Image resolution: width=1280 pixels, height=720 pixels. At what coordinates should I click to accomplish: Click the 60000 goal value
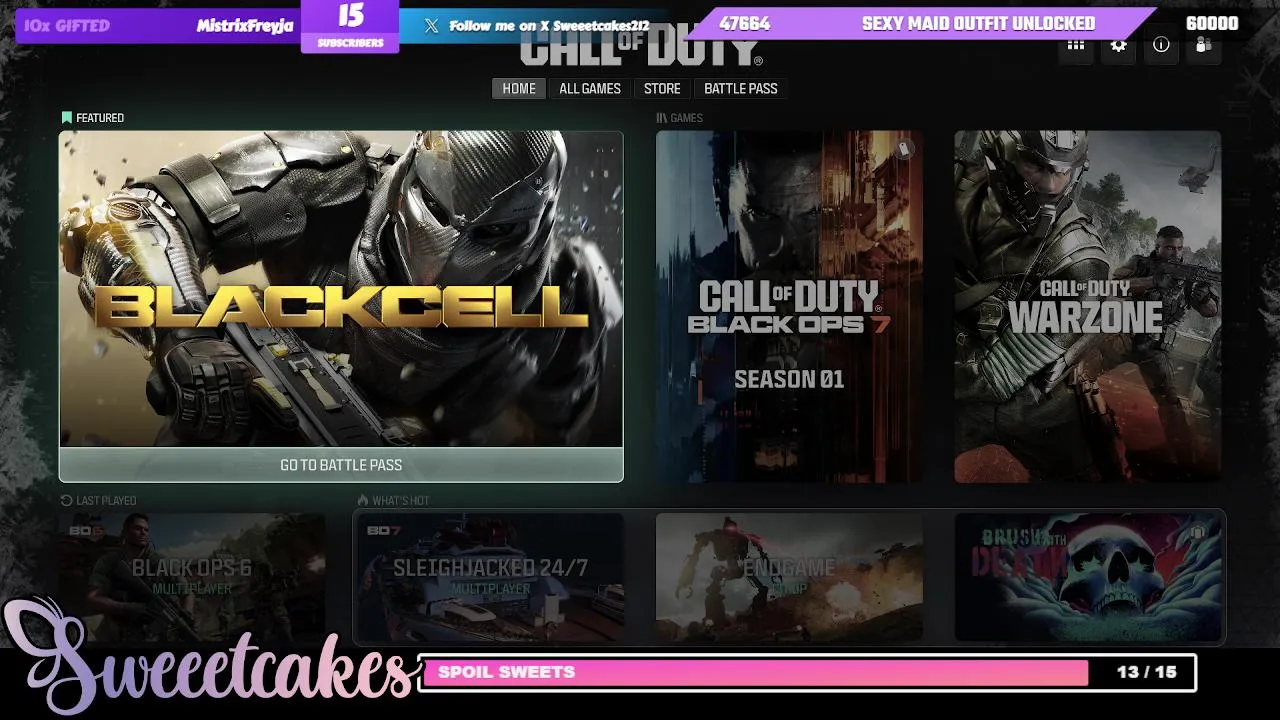pos(1212,24)
